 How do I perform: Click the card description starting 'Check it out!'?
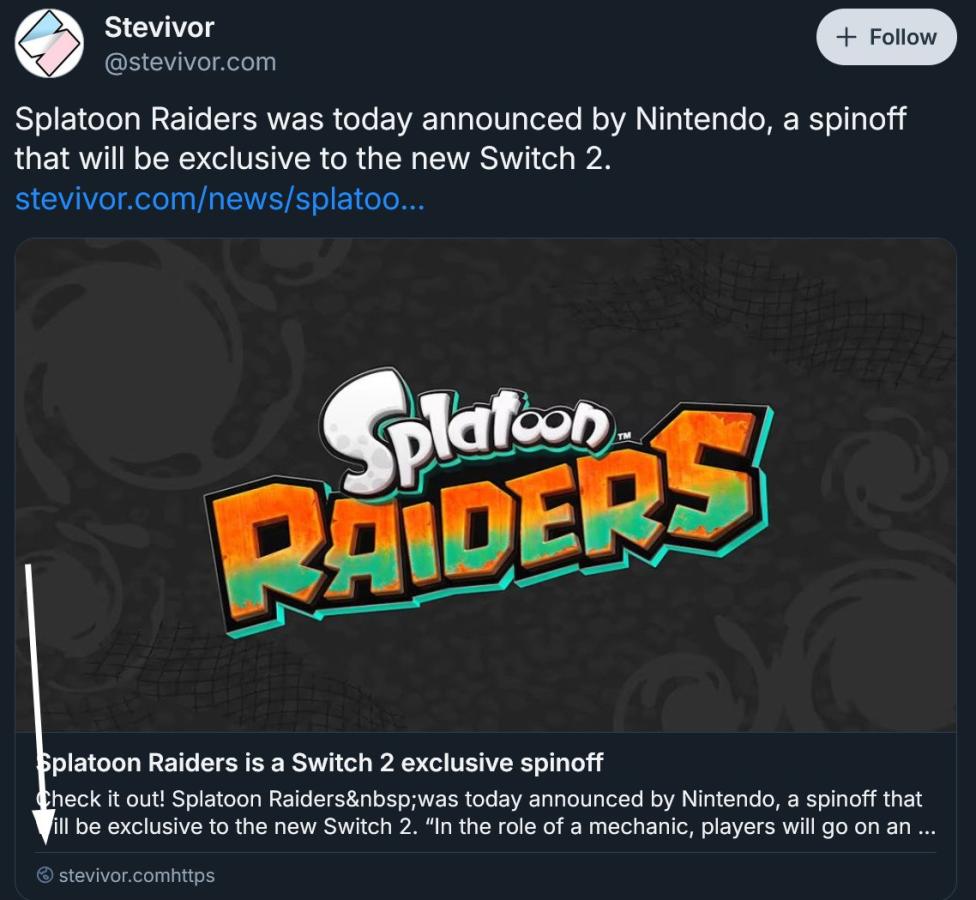480,799
